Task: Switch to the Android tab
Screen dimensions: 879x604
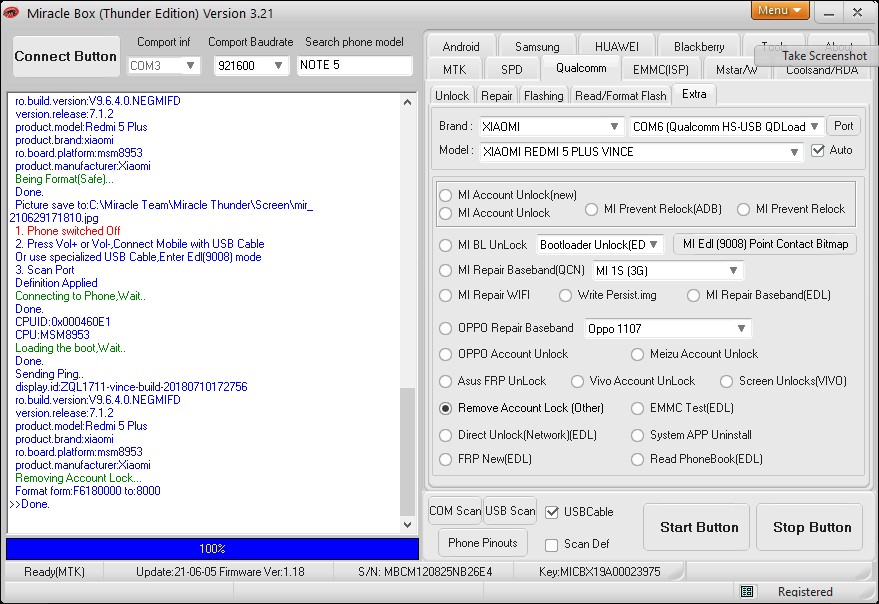Action: (x=461, y=47)
